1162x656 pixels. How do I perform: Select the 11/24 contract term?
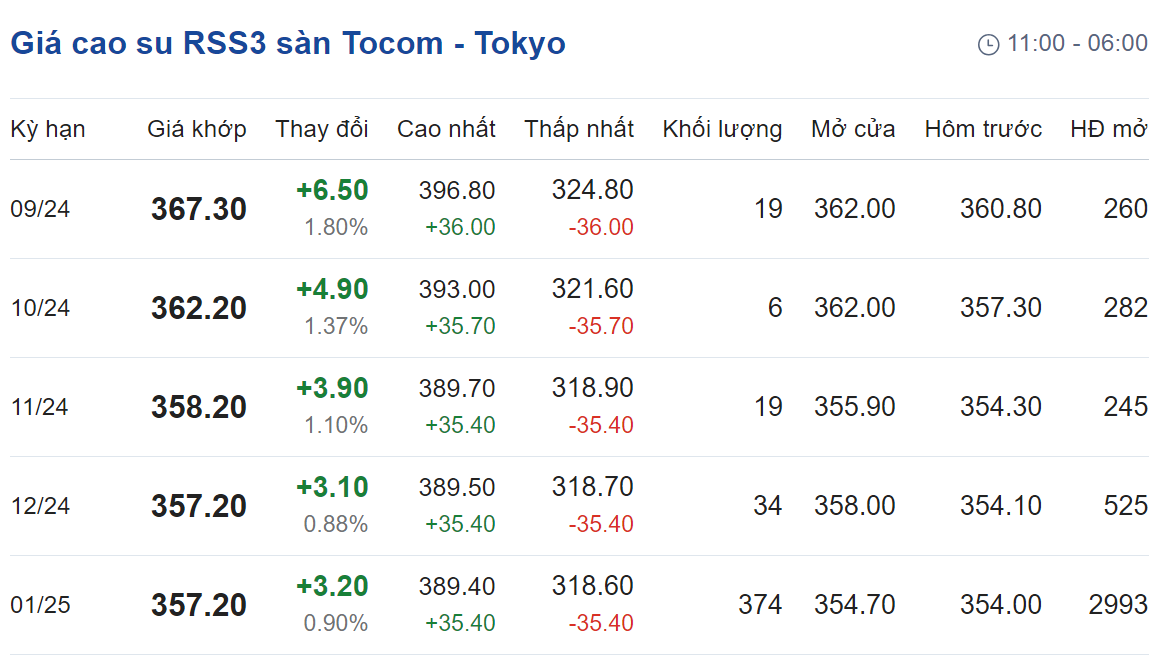[x=39, y=407]
